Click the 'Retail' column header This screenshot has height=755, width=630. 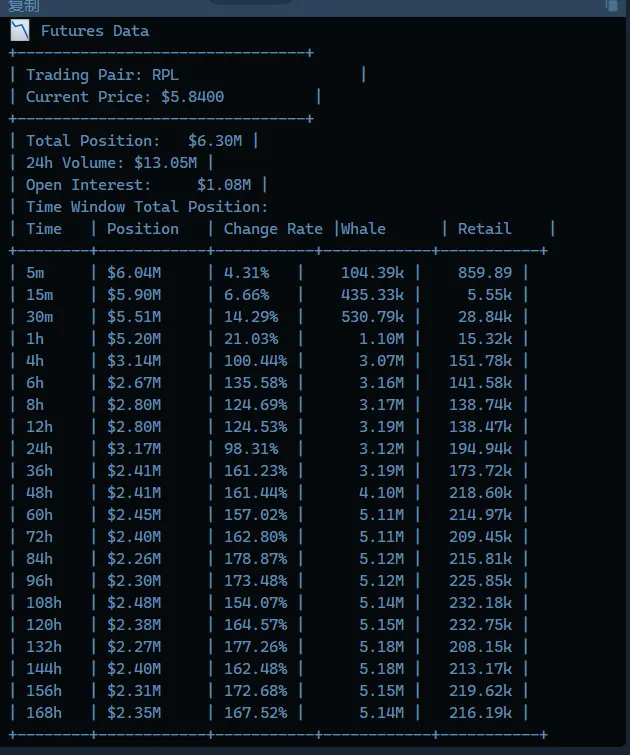point(485,229)
